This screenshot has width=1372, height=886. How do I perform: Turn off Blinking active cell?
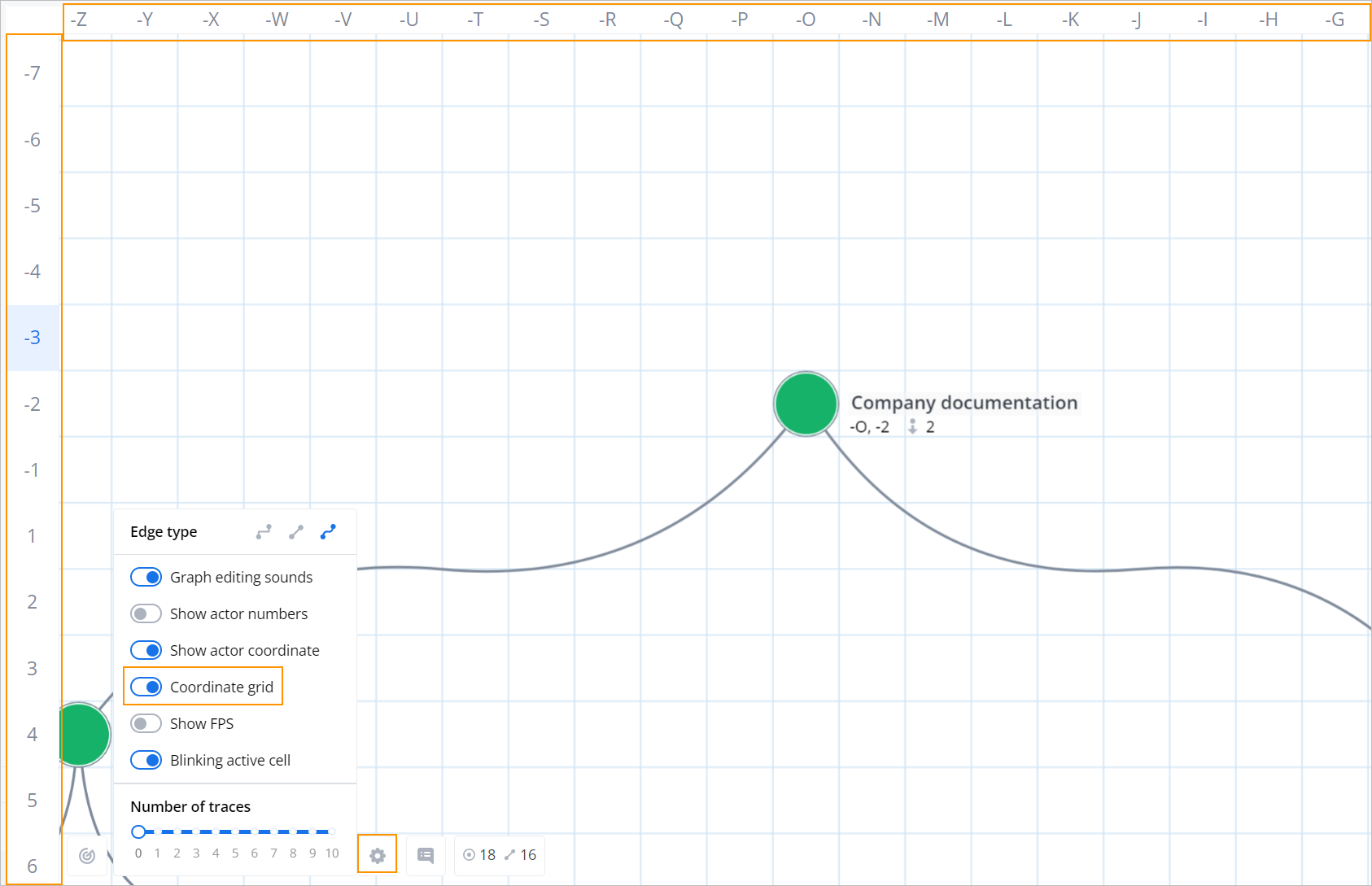146,760
